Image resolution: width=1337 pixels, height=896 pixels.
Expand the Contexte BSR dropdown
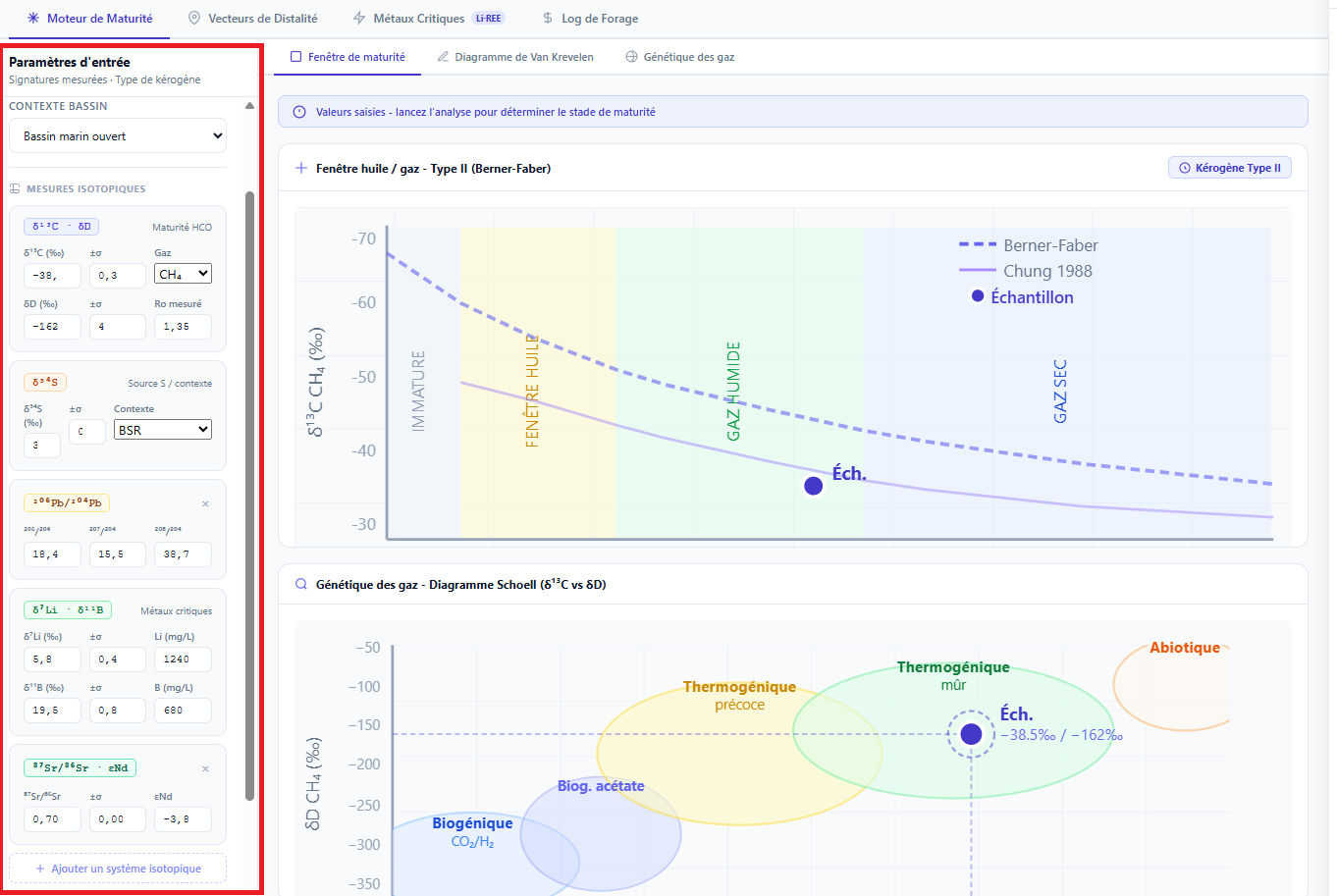click(x=163, y=430)
